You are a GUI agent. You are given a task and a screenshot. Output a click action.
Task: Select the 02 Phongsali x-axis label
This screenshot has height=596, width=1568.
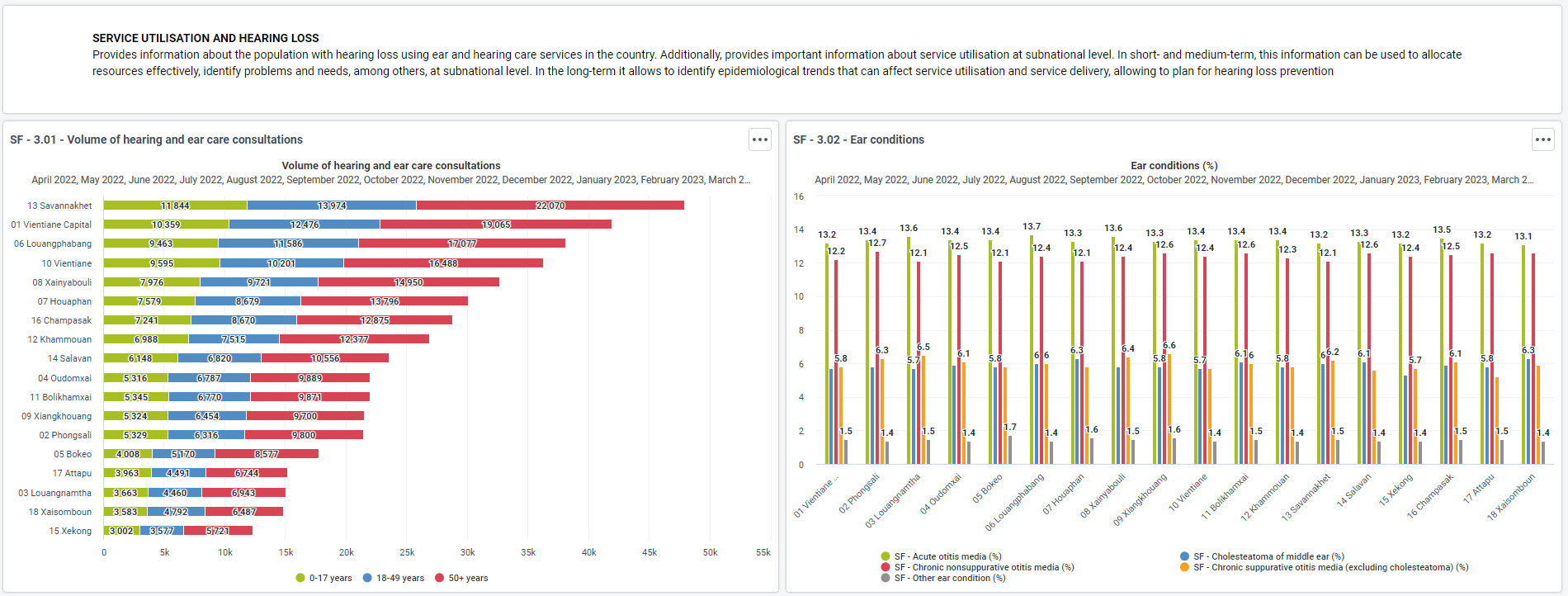pyautogui.click(x=859, y=494)
